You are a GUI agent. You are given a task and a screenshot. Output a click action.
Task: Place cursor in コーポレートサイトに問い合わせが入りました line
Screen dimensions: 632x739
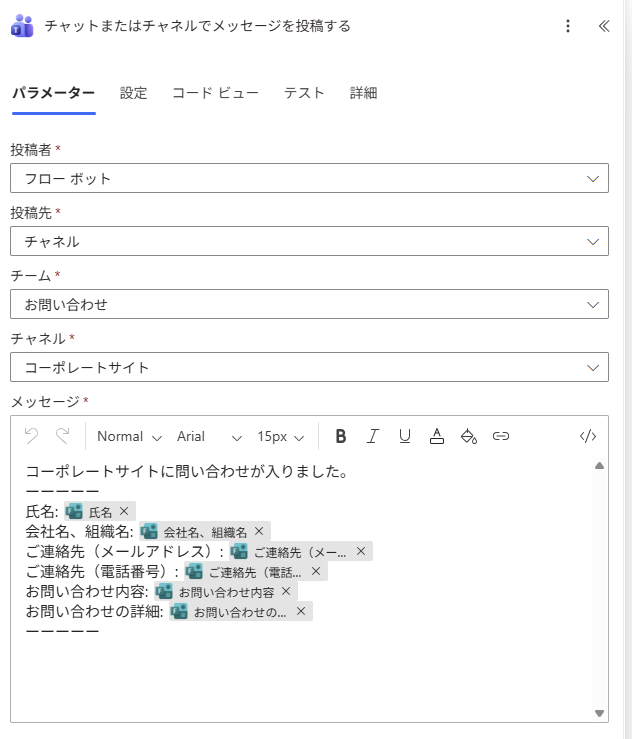(187, 471)
